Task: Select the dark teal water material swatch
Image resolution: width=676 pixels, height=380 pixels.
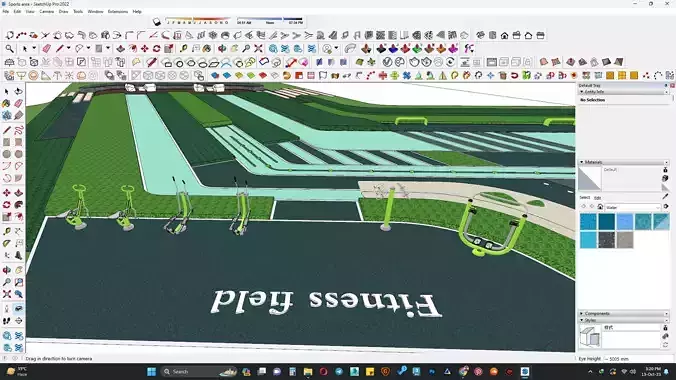Action: (606, 222)
